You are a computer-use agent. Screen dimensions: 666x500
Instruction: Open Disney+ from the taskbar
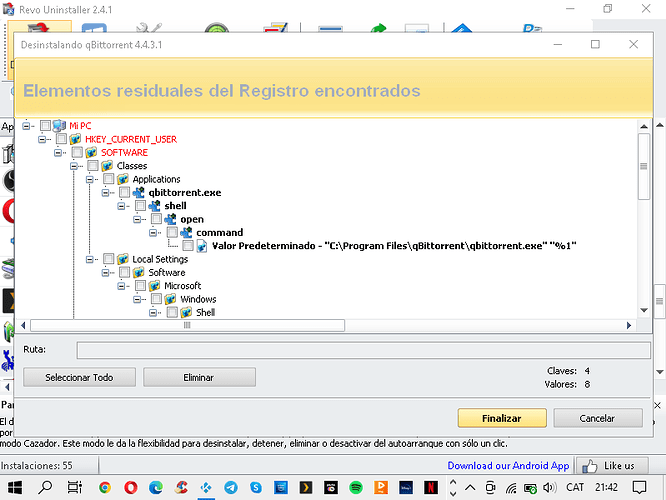tap(406, 487)
